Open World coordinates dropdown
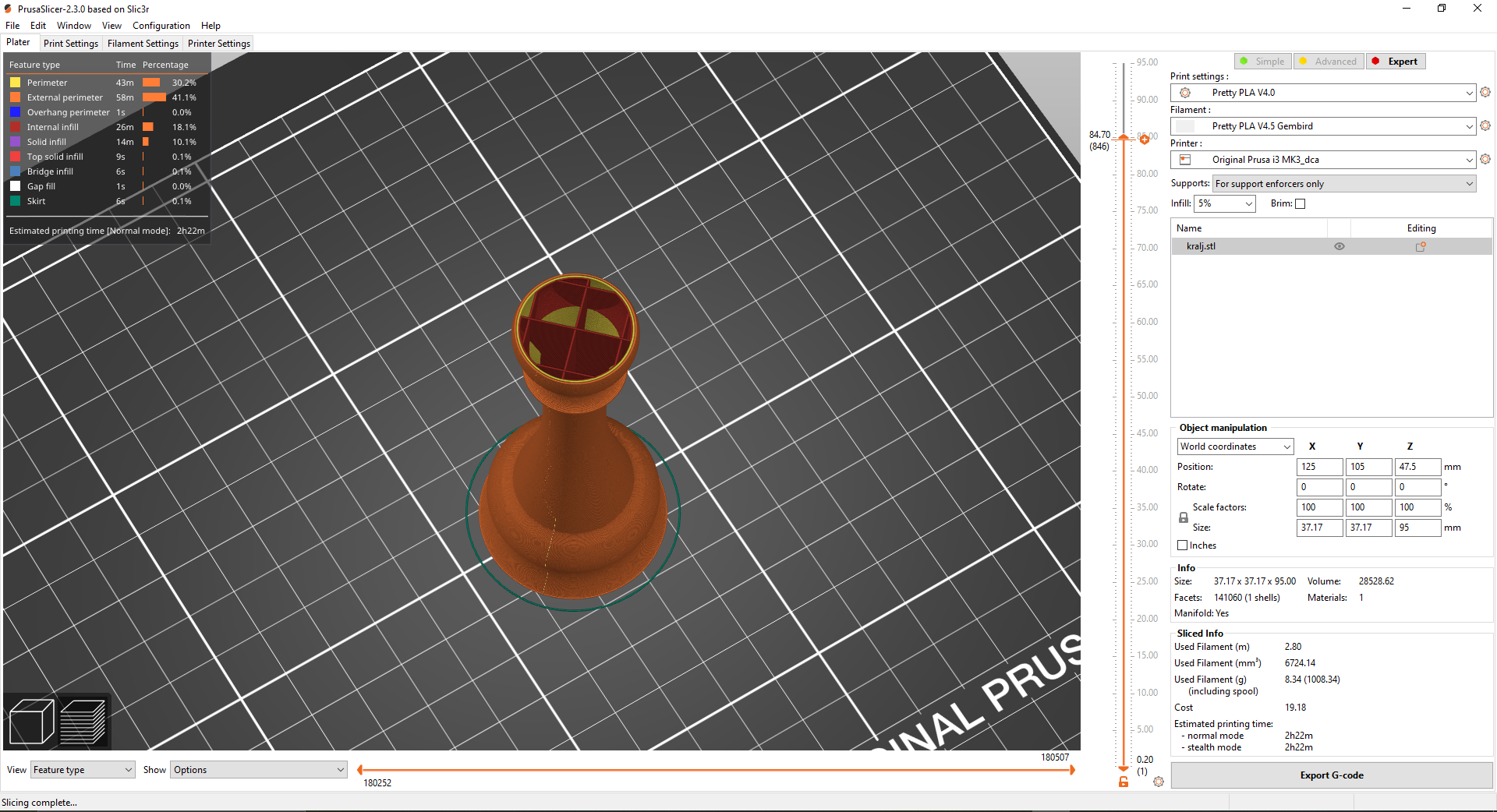 [1235, 447]
